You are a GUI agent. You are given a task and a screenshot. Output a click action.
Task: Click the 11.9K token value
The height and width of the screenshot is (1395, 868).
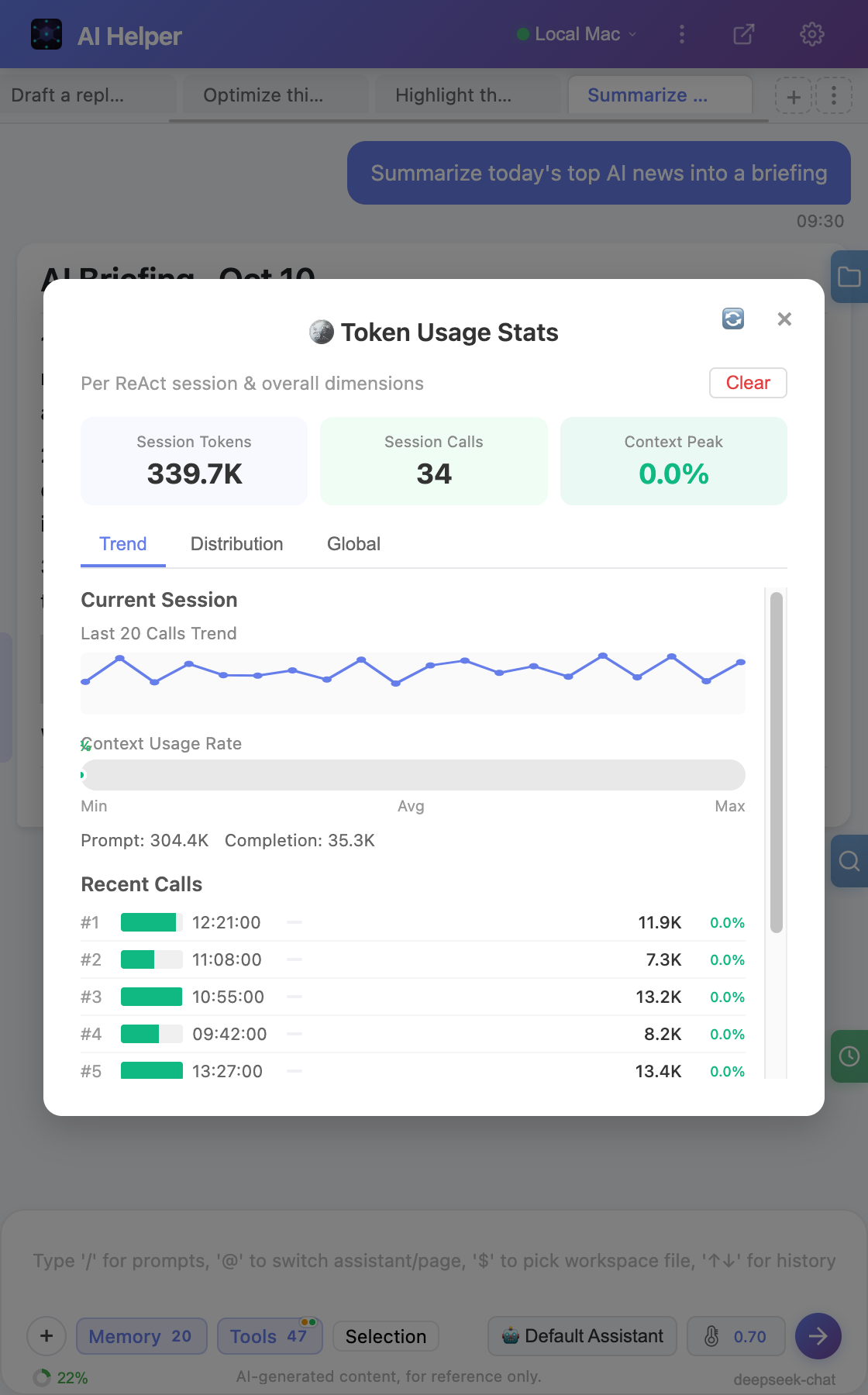660,922
